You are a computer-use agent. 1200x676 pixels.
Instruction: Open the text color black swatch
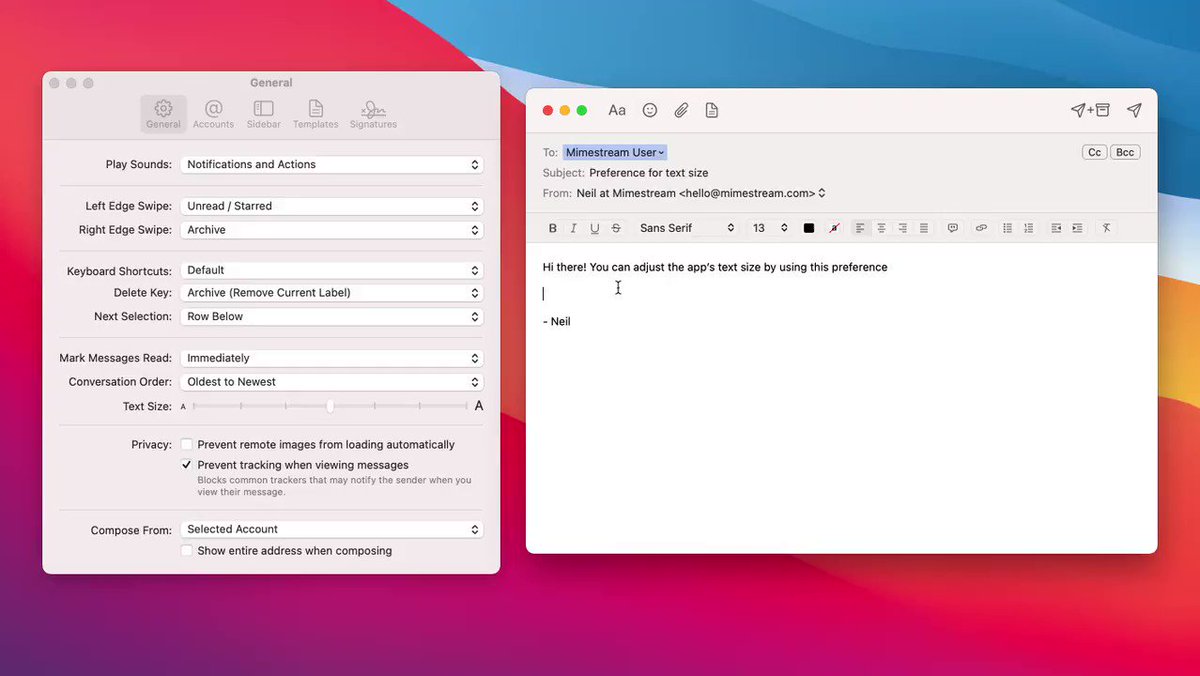tap(809, 228)
